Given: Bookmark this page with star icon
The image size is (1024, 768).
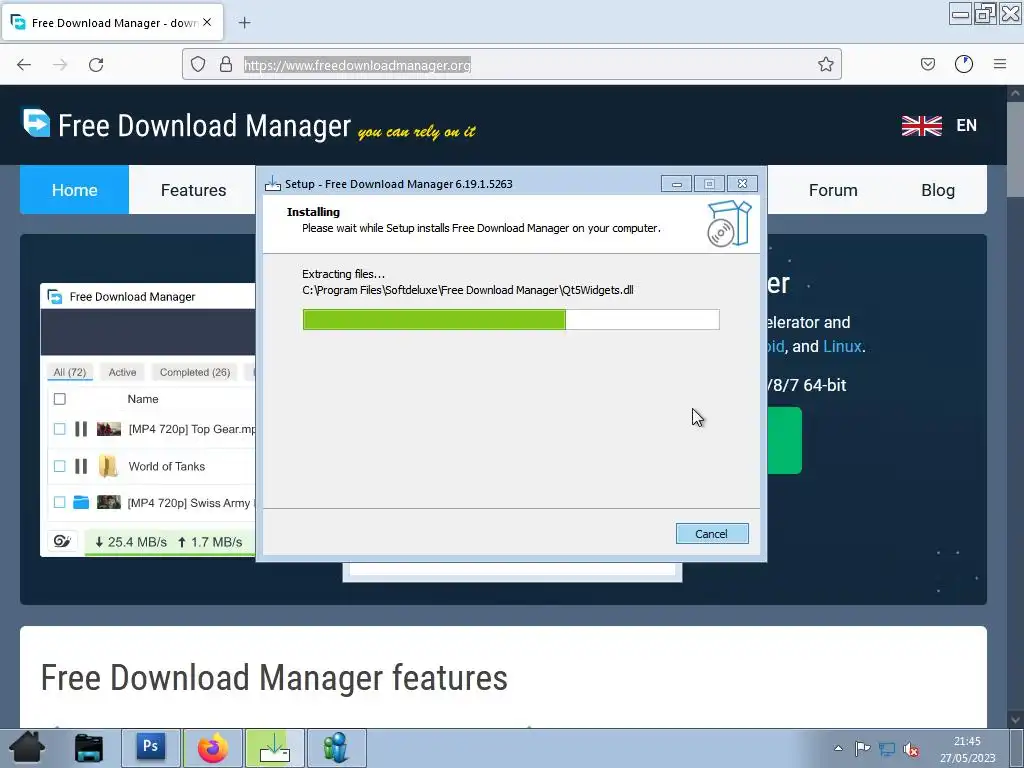Looking at the screenshot, I should (825, 64).
